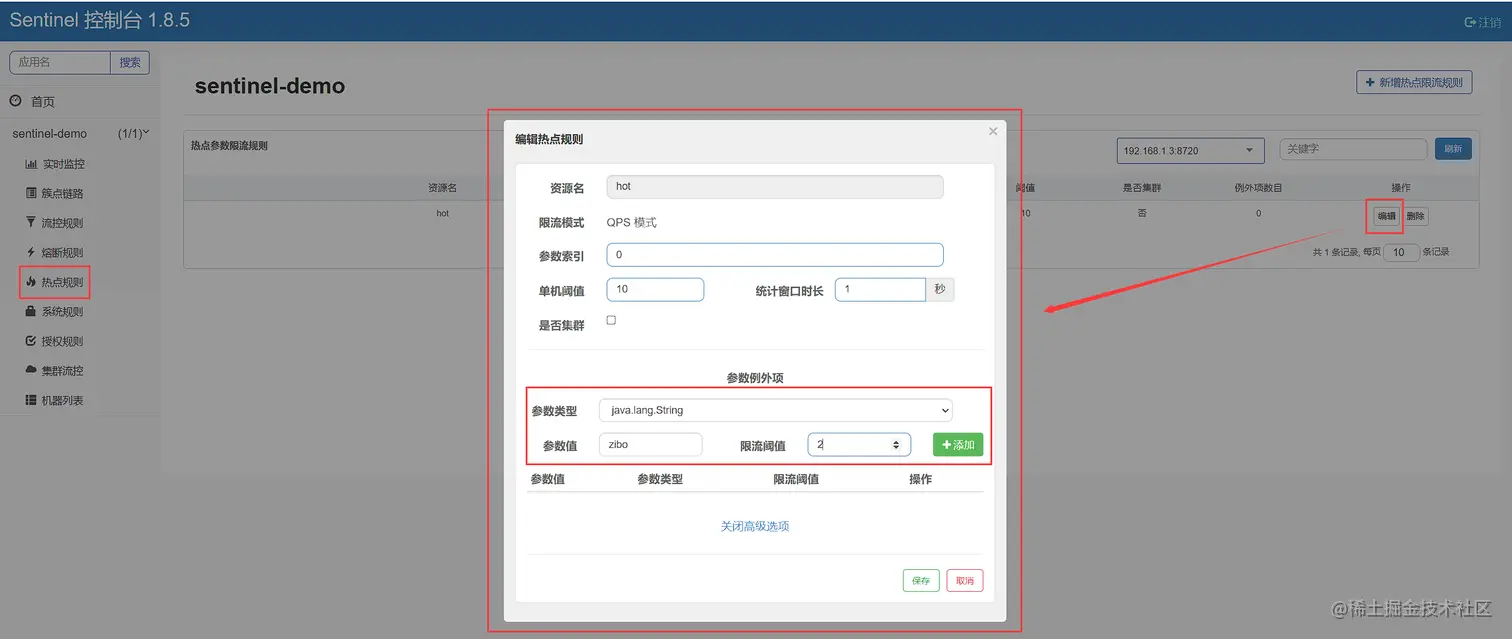1512x639 pixels.
Task: Click the 新增热点限流规则 button
Action: 1414,82
